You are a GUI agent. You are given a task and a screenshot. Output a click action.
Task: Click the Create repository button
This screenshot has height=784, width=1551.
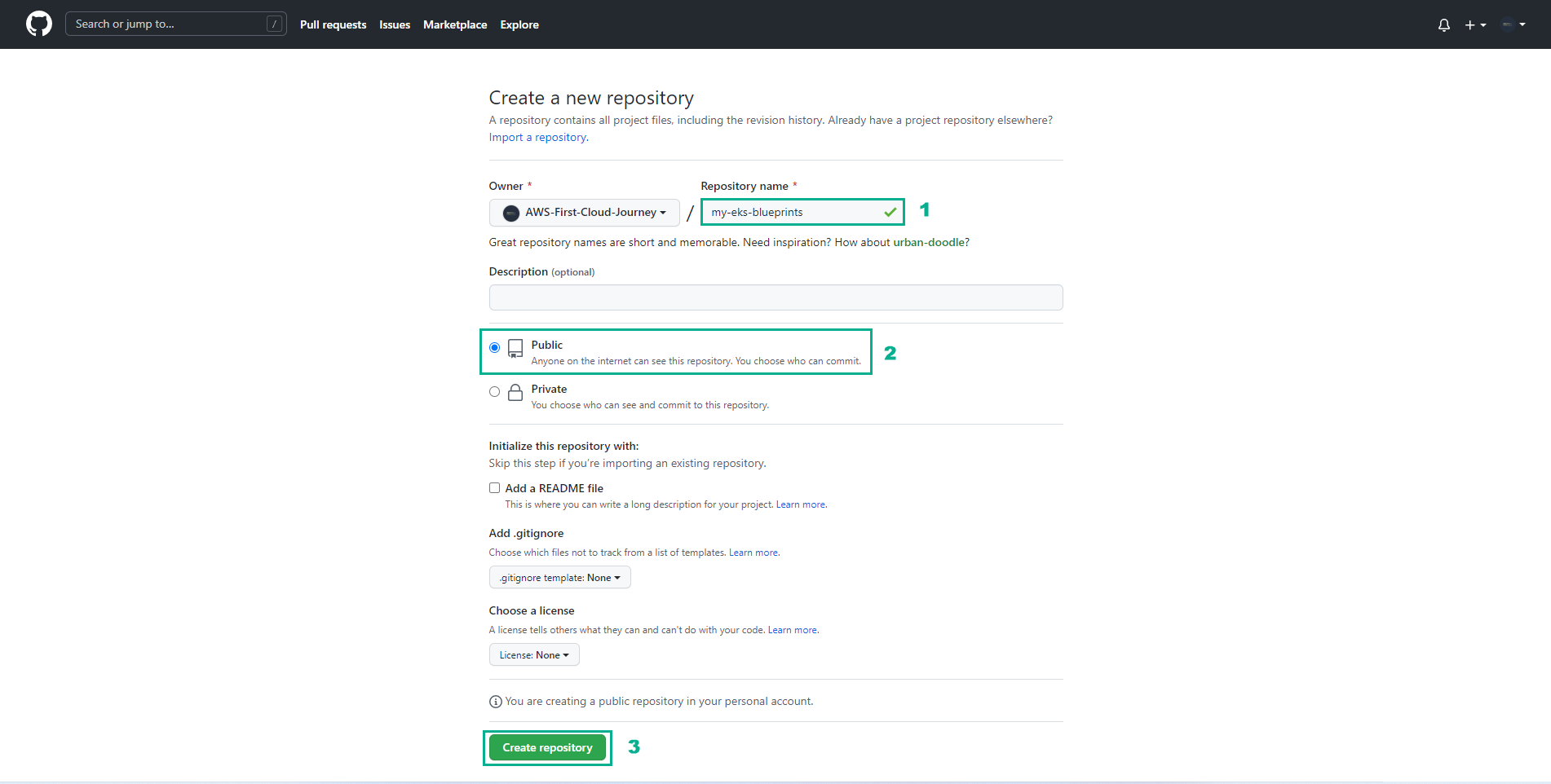point(547,747)
